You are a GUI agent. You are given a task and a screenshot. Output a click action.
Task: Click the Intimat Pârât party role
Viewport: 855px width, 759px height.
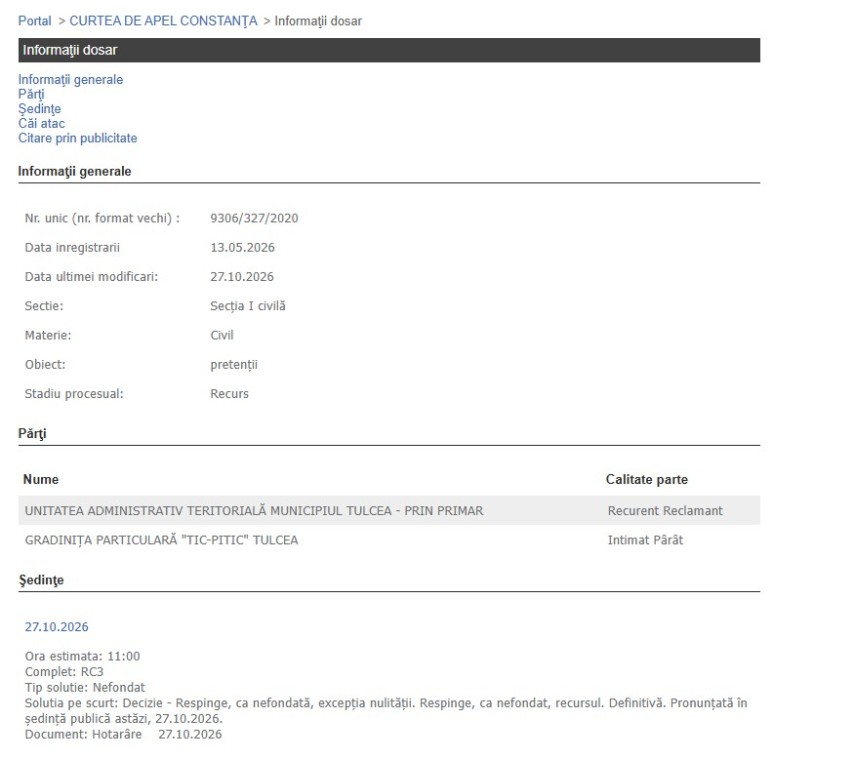tap(645, 540)
